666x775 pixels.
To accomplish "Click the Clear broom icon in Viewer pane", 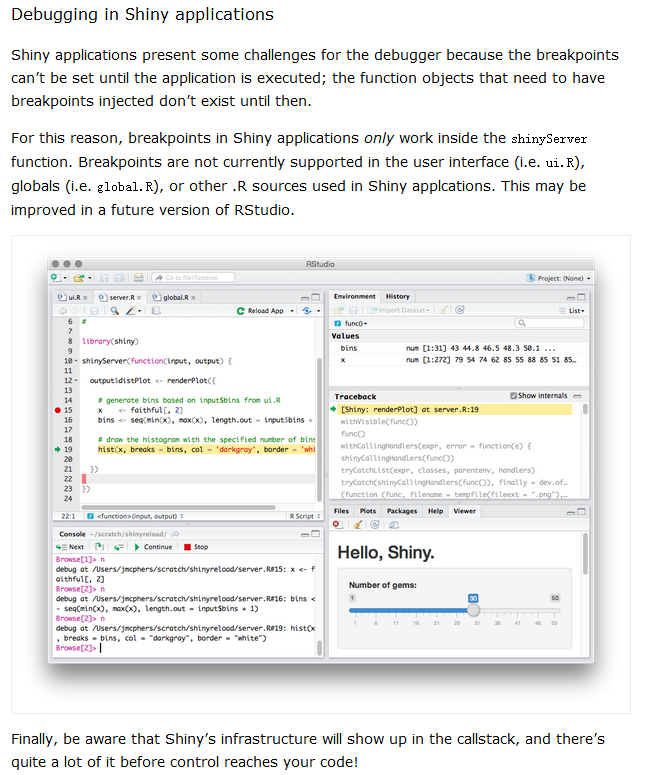I will 357,525.
